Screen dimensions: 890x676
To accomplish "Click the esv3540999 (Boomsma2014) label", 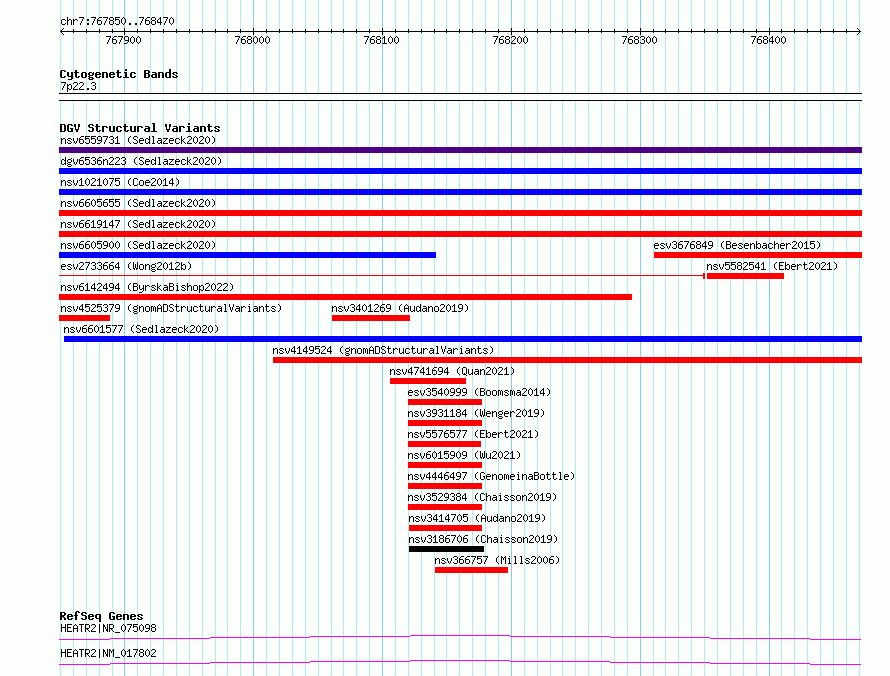I will coord(479,392).
